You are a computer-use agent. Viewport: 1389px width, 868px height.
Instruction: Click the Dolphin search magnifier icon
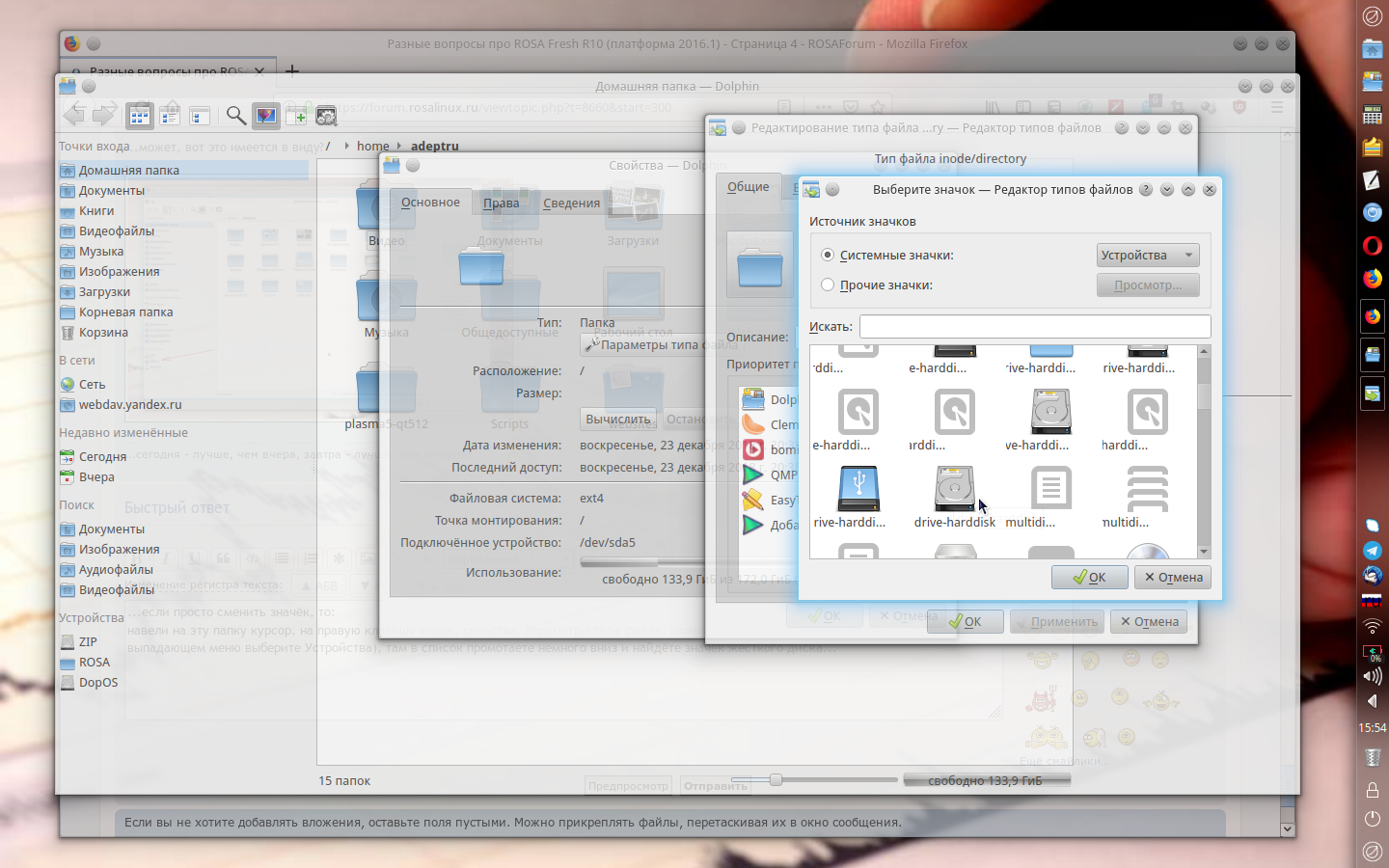pyautogui.click(x=235, y=116)
